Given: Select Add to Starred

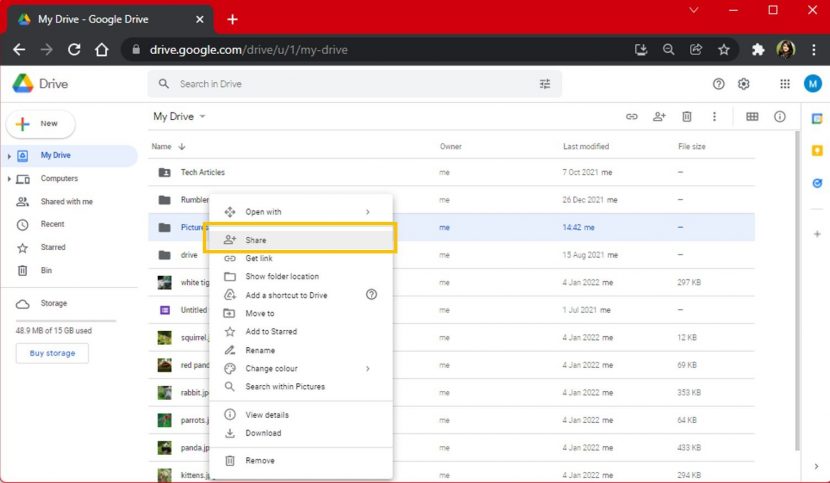Looking at the screenshot, I should tap(300, 332).
